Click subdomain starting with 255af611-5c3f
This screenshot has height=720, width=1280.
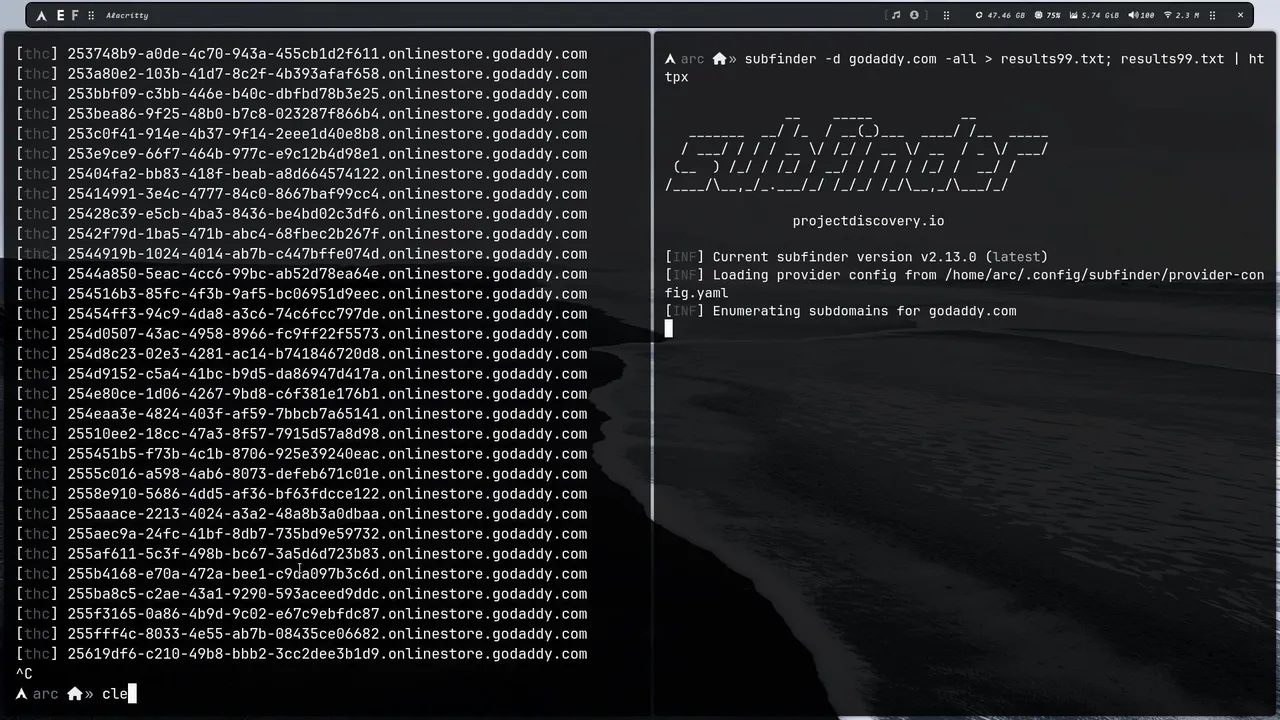[327, 554]
